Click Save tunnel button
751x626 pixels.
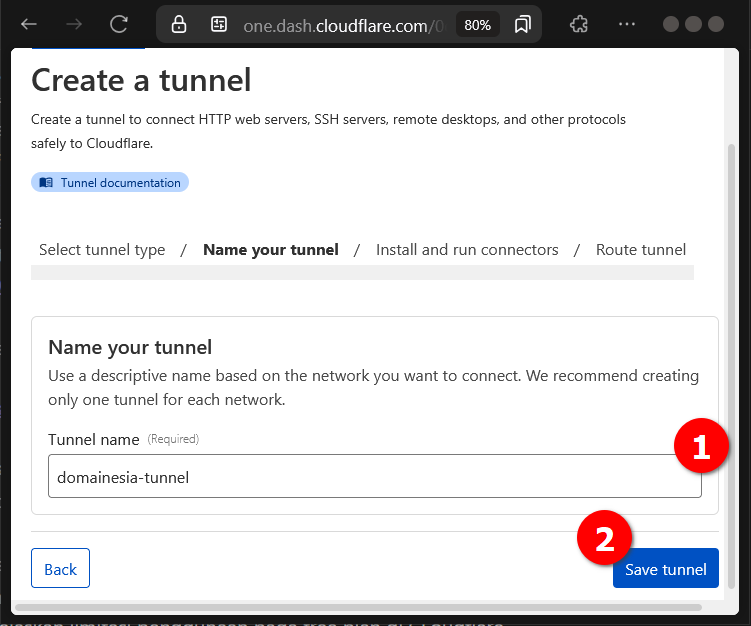pos(666,568)
